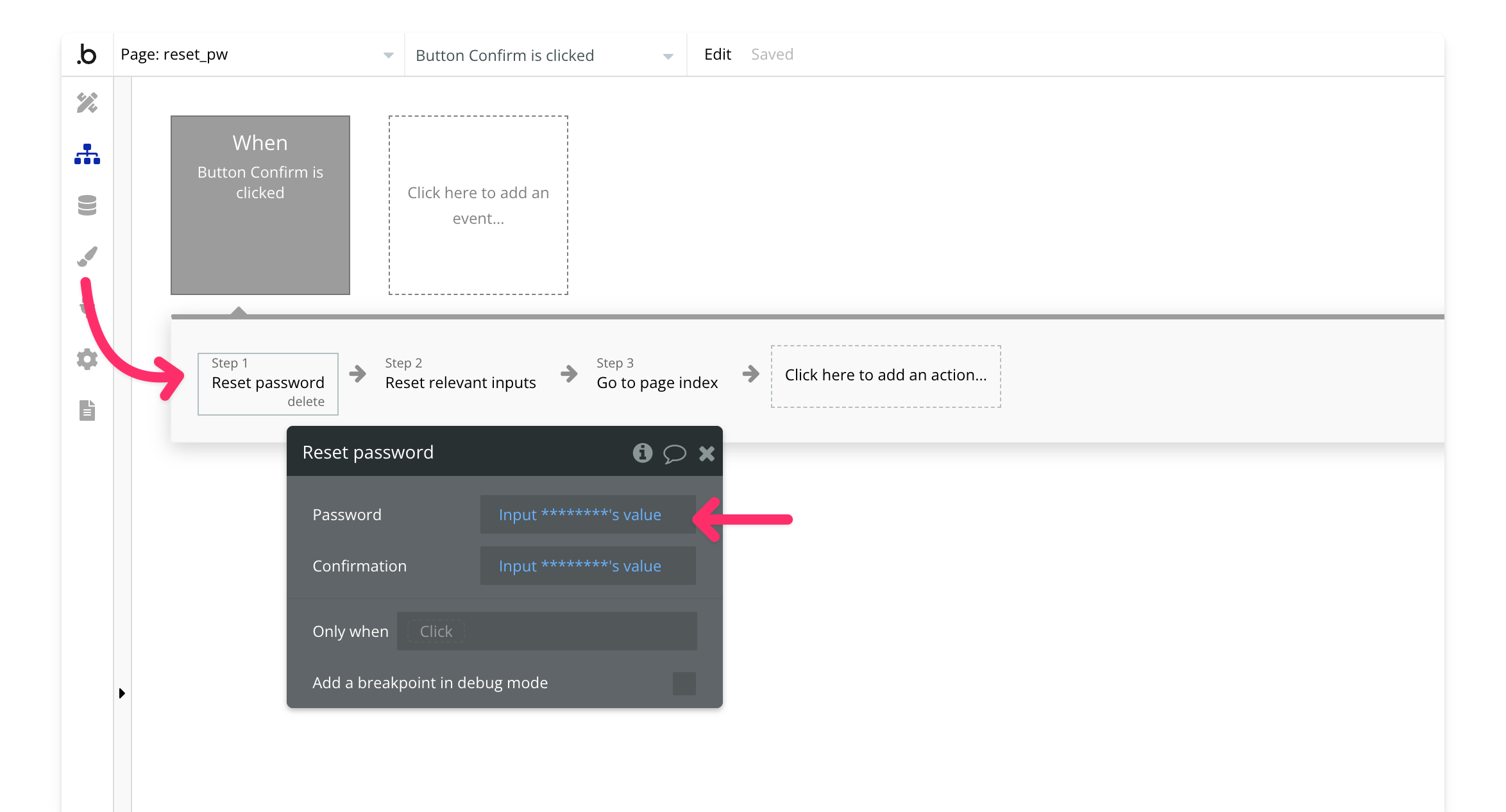Image resolution: width=1506 pixels, height=812 pixels.
Task: Click delete on Step 1
Action: (x=306, y=402)
